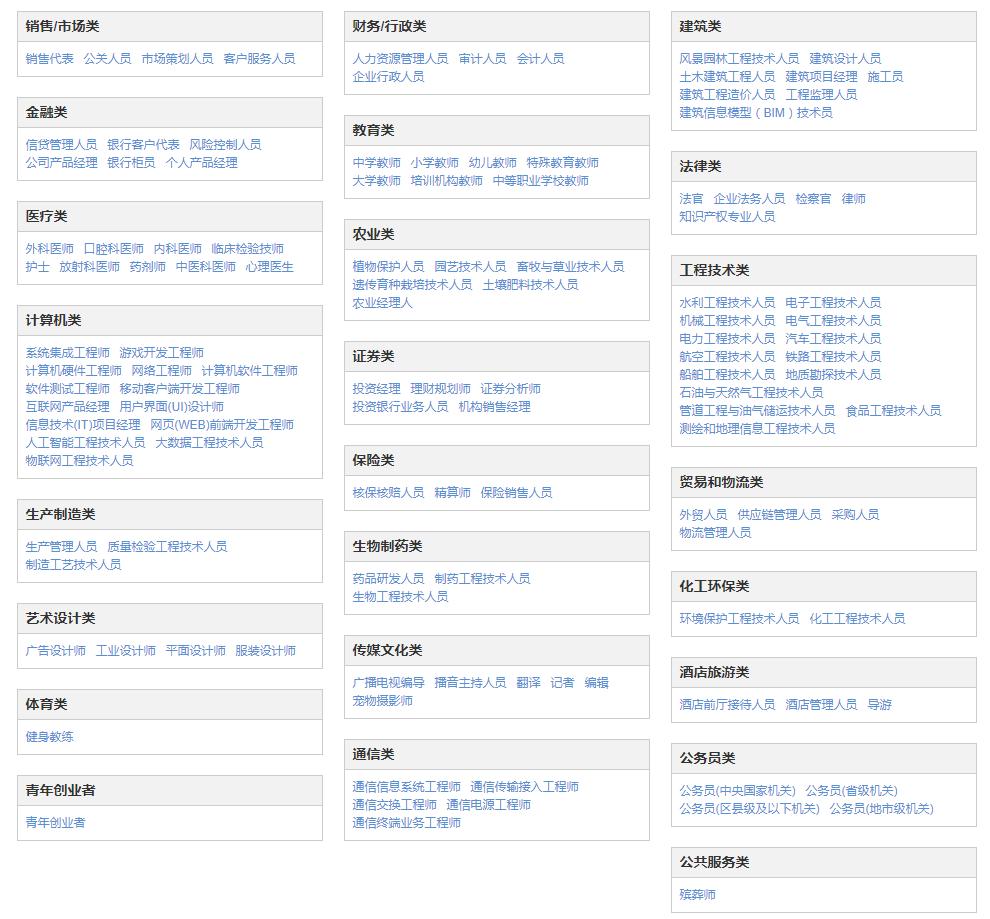Click 播音主持人员 link
990x919 pixels.
470,683
